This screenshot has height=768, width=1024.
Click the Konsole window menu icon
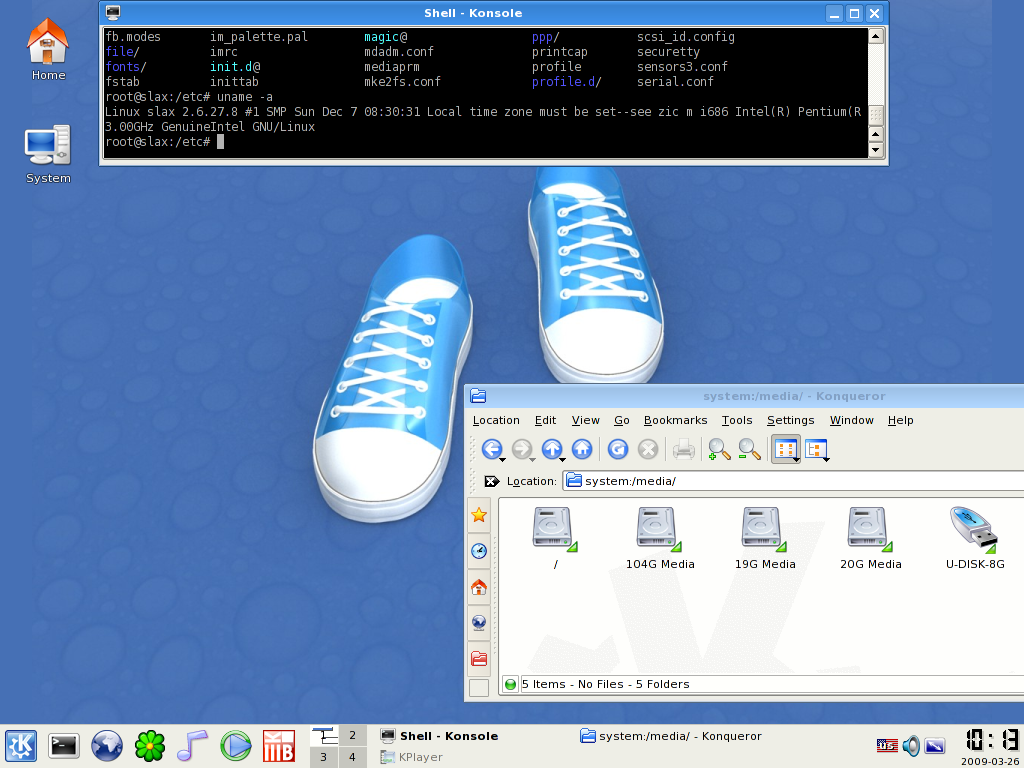[x=112, y=12]
